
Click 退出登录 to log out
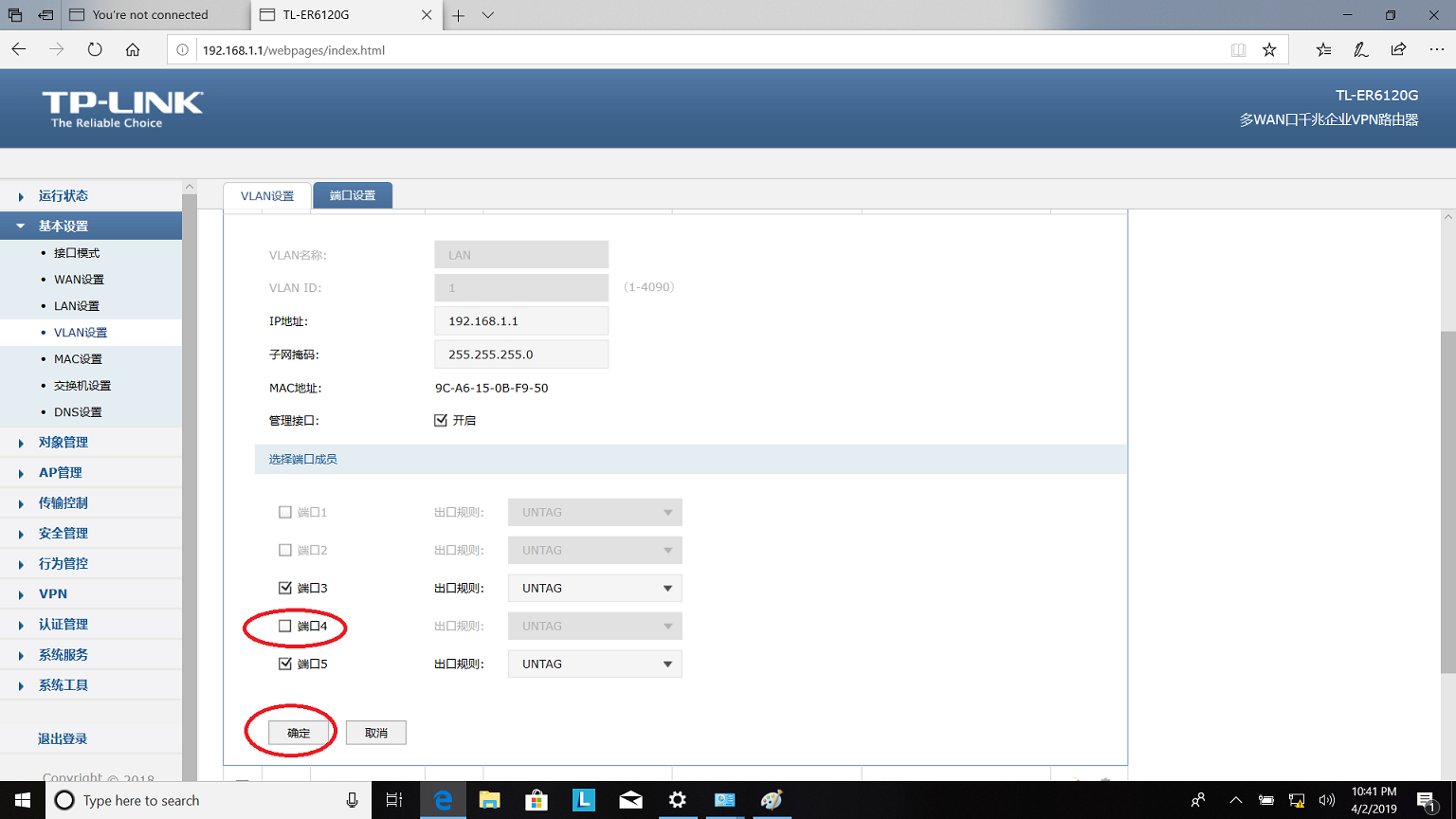64,738
